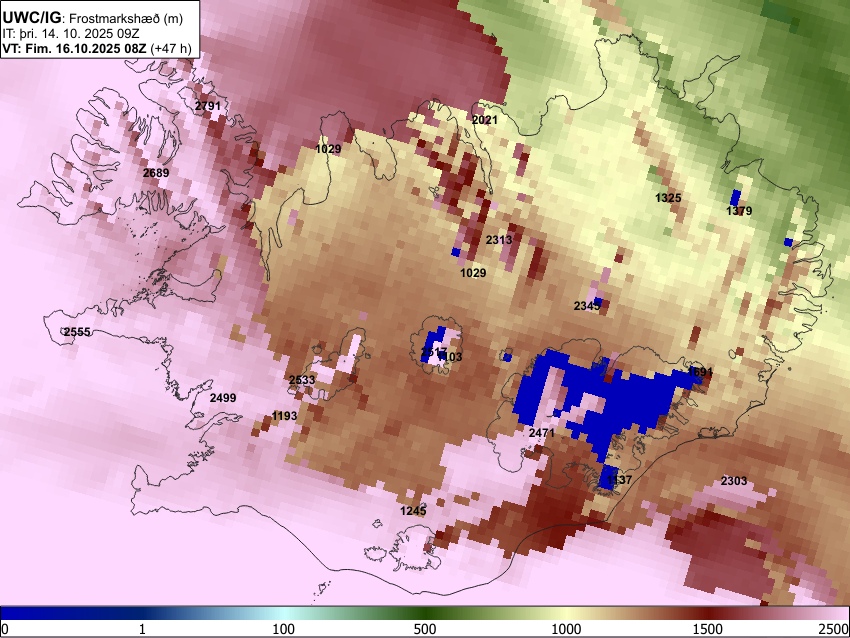Click the 2345 value label

tap(587, 306)
